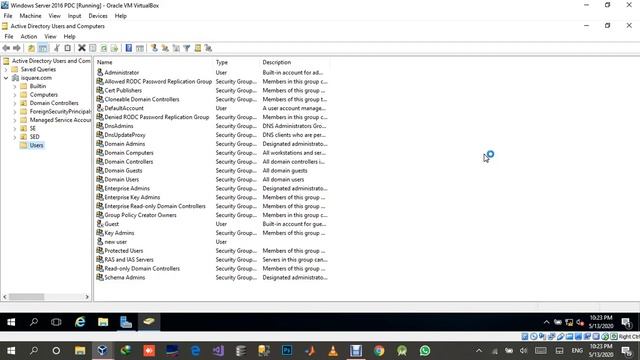Open Filter Options with the funnel icon
640x360 pixels.
tap(187, 48)
